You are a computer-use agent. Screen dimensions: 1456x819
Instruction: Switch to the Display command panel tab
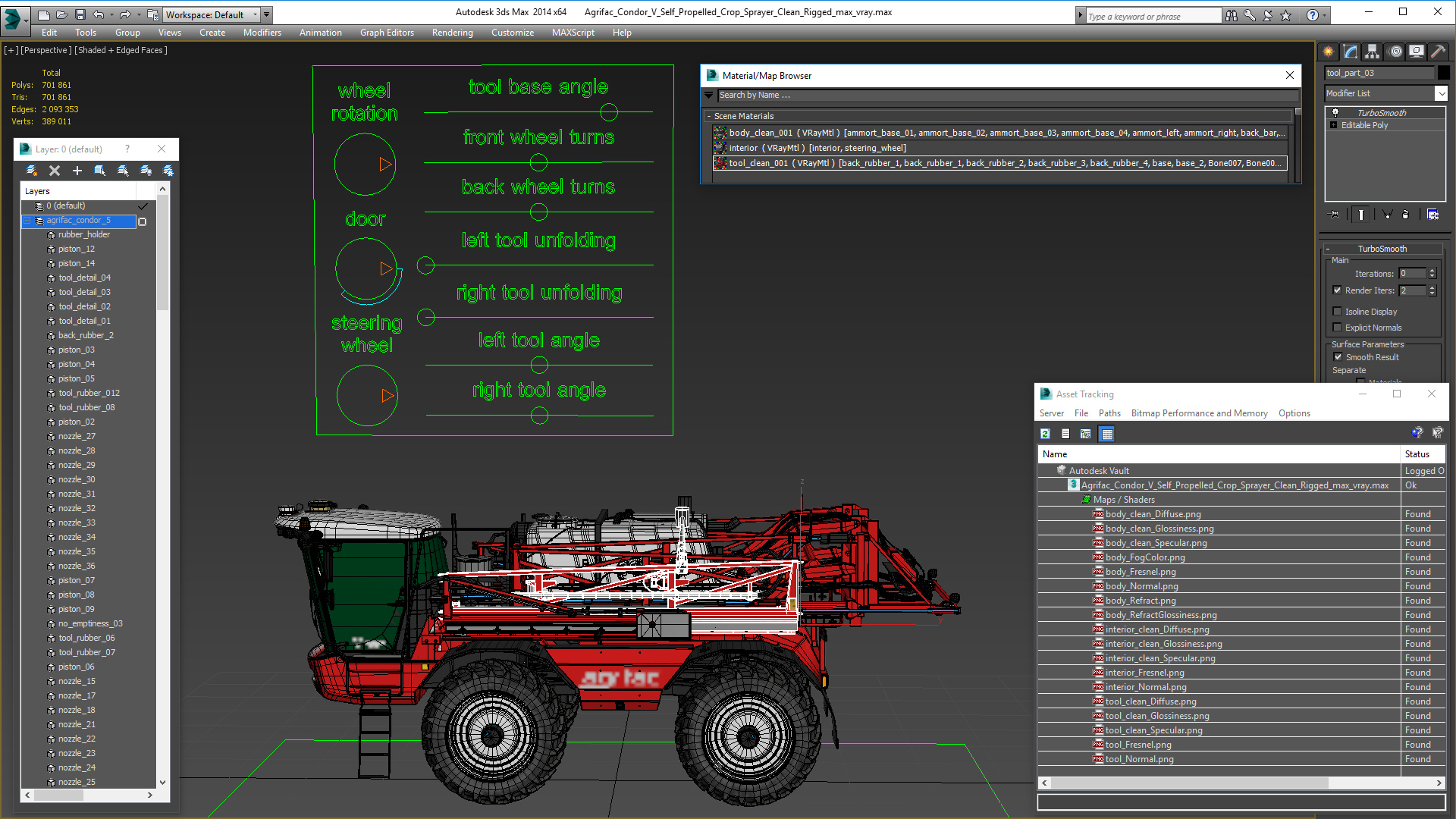coord(1417,52)
